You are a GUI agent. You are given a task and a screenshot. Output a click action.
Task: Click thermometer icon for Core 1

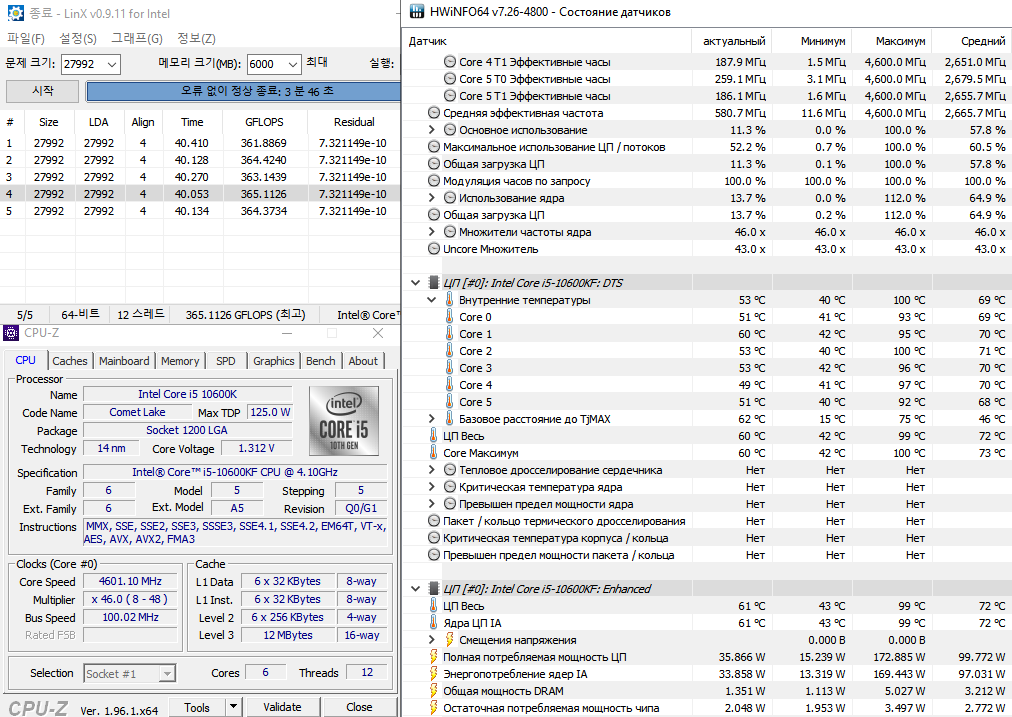(450, 334)
